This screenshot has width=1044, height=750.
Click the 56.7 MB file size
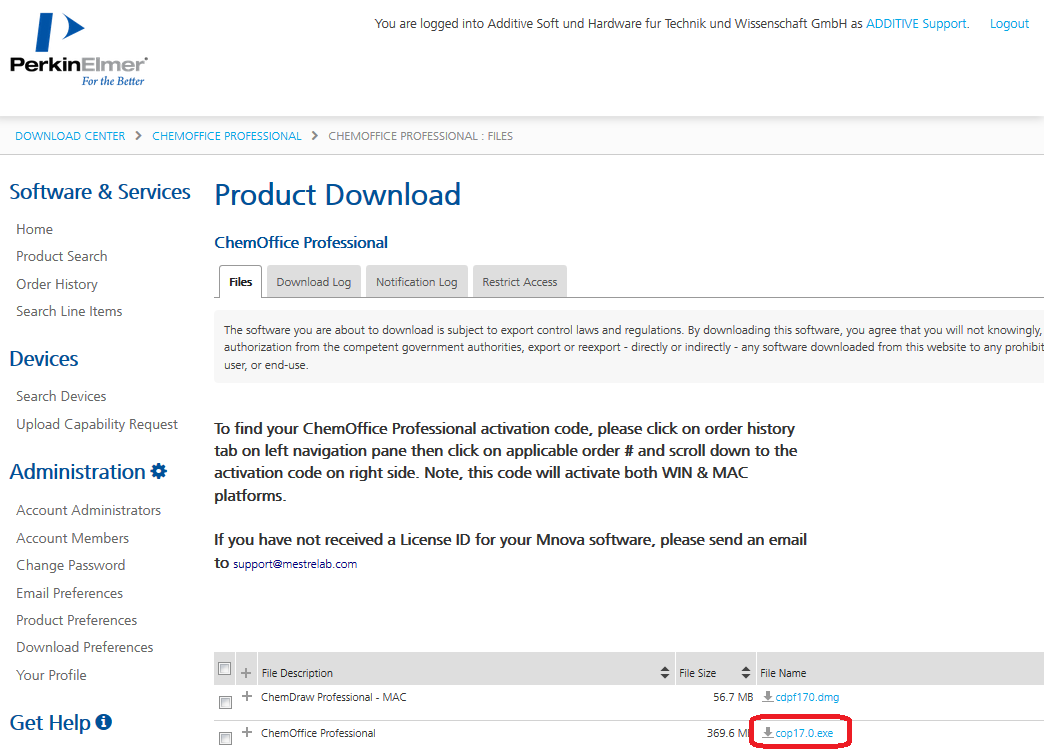733,697
